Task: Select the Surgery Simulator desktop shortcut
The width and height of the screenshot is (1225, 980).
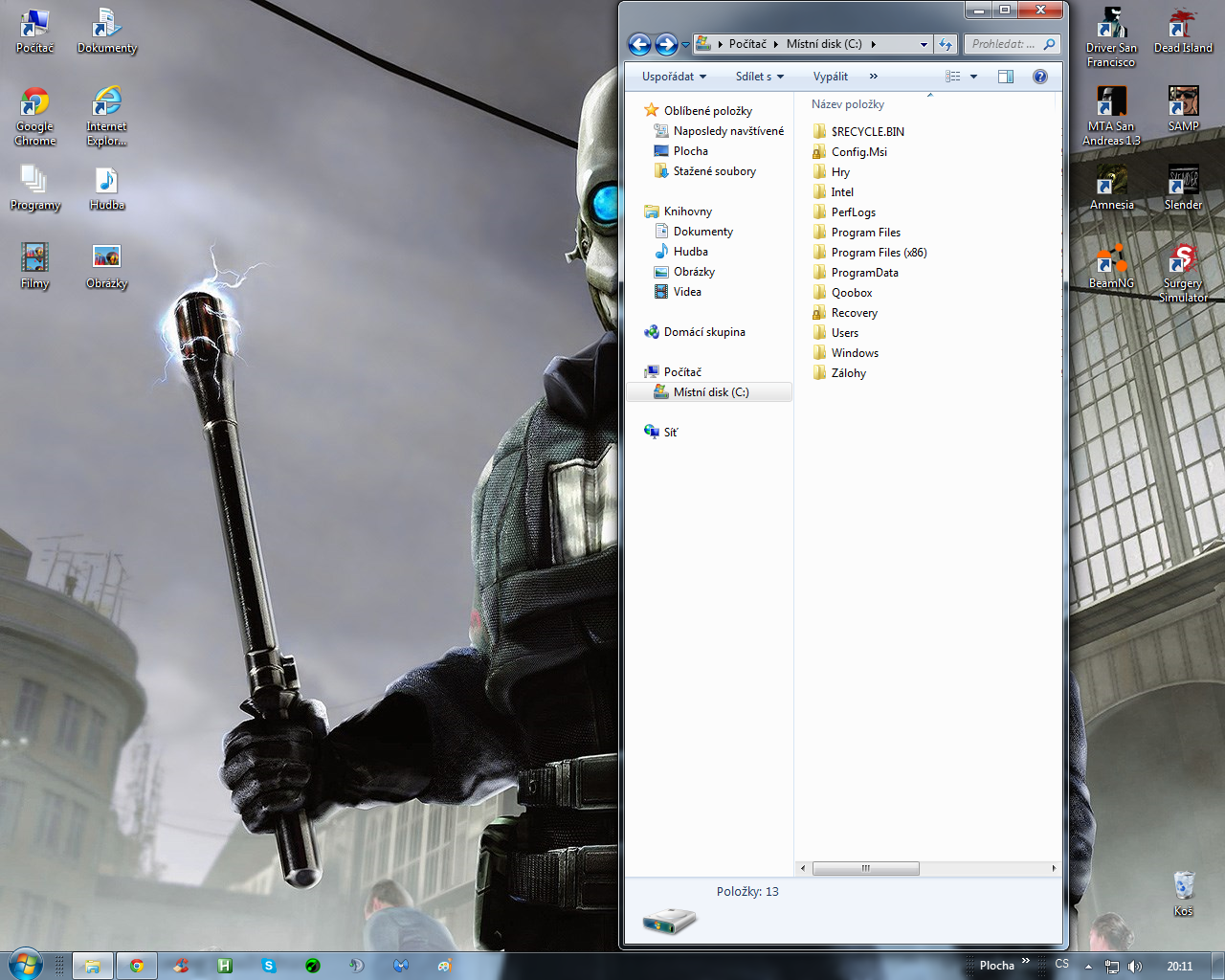Action: (x=1183, y=273)
